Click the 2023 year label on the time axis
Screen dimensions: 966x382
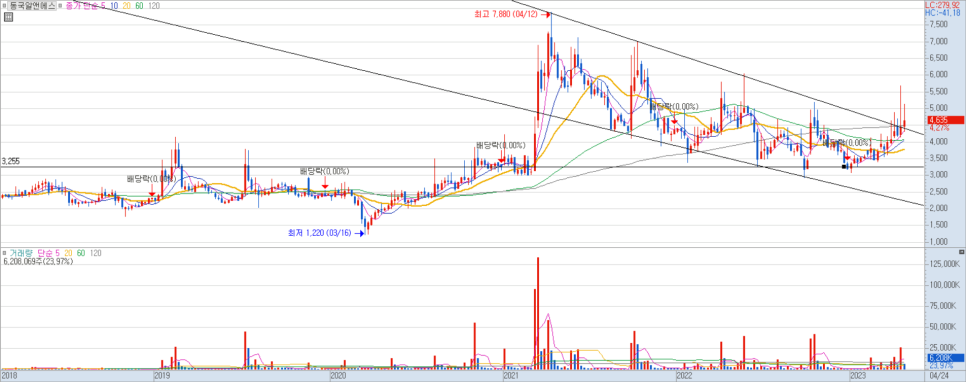click(858, 375)
